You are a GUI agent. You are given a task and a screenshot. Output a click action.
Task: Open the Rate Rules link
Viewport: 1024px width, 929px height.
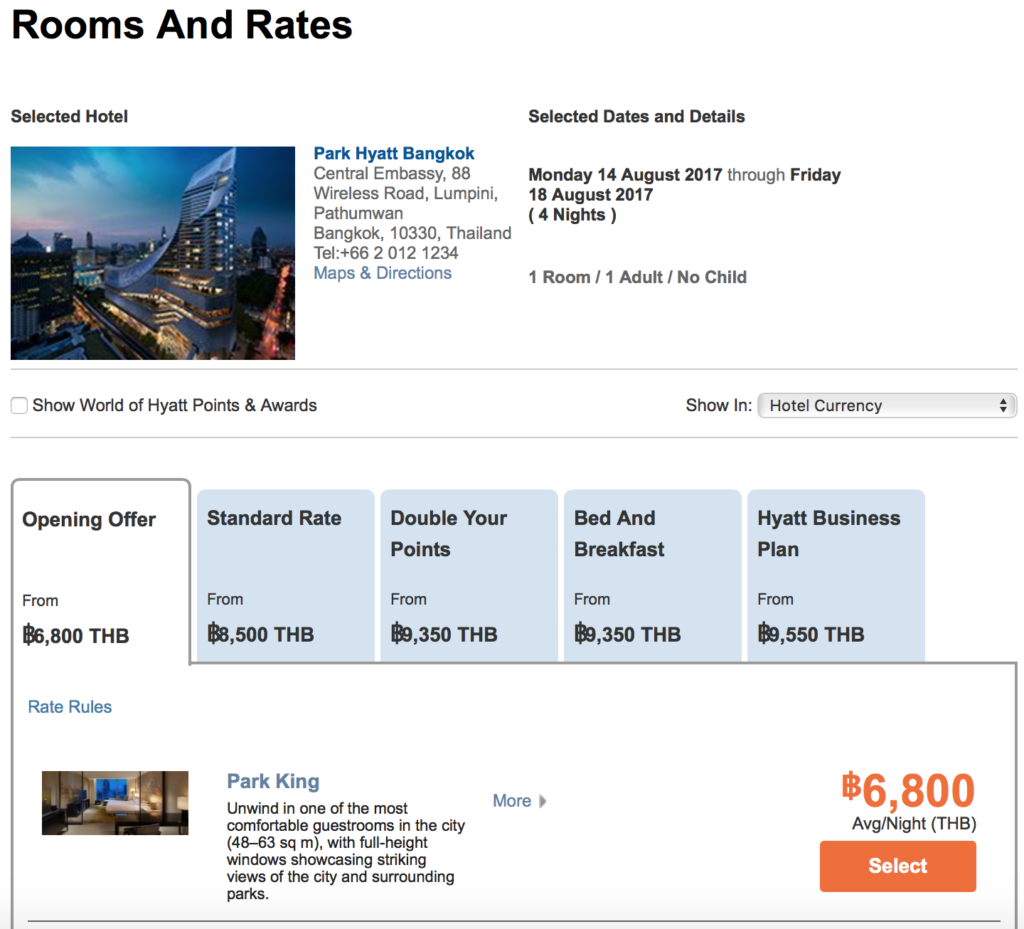coord(69,707)
